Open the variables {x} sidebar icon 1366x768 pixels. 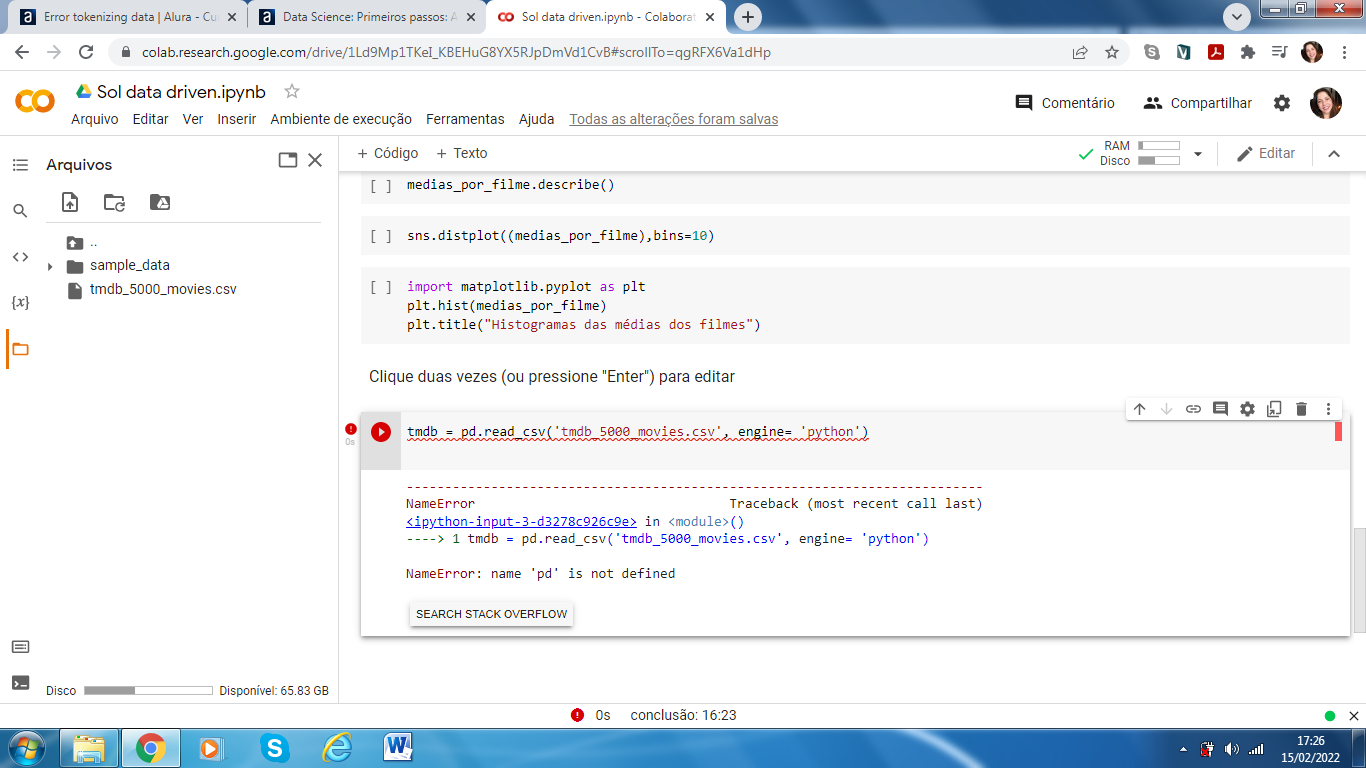coord(20,302)
